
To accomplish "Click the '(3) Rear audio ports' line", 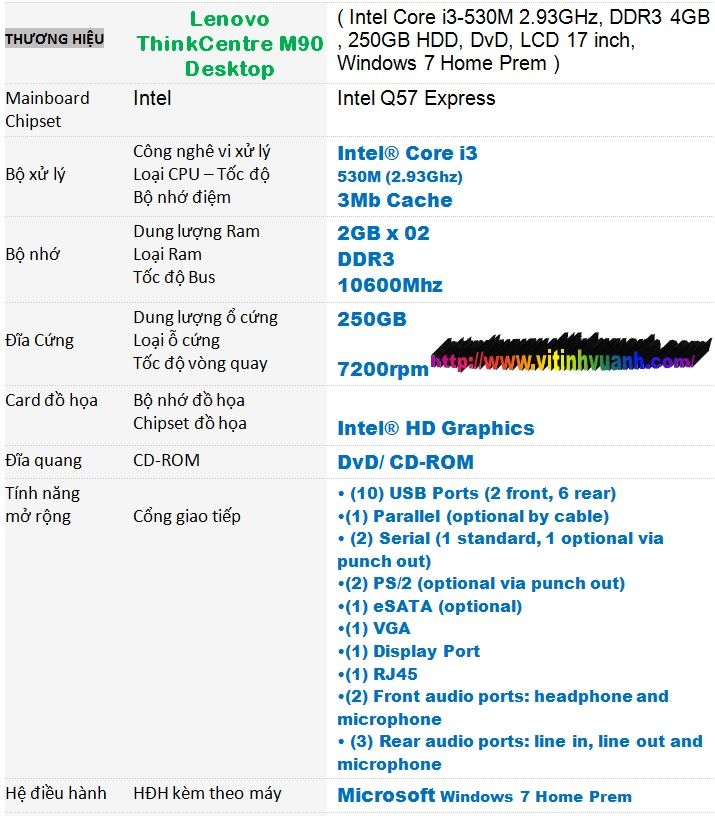I will click(x=520, y=753).
